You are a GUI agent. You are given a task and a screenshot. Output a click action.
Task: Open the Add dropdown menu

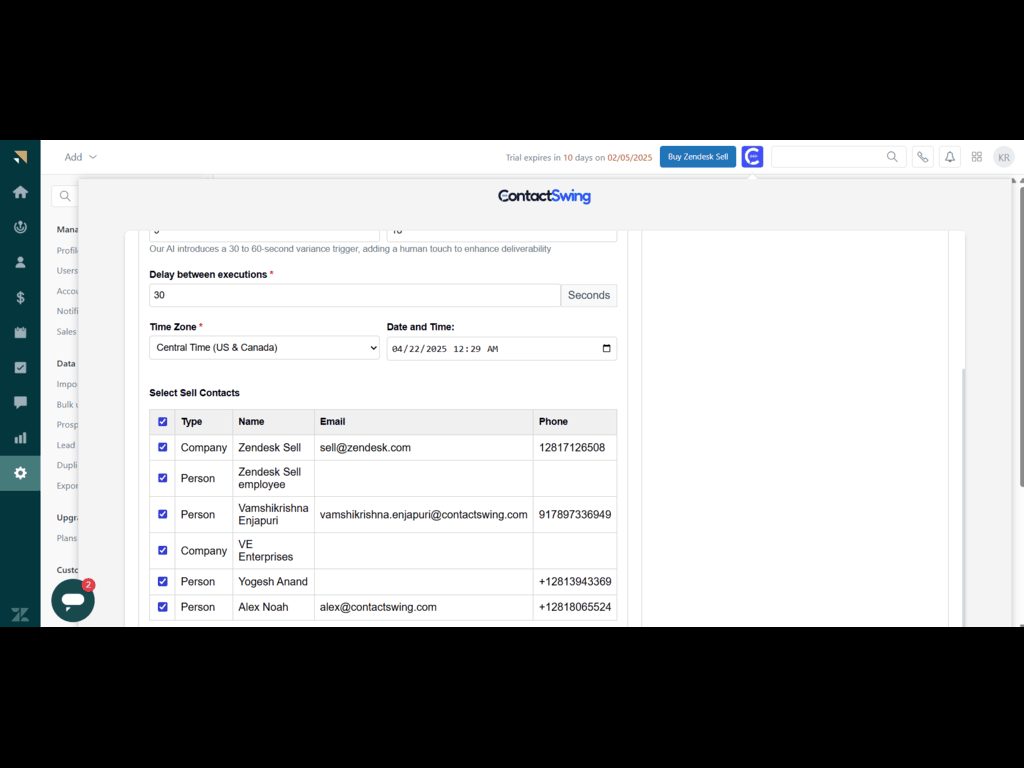click(80, 157)
